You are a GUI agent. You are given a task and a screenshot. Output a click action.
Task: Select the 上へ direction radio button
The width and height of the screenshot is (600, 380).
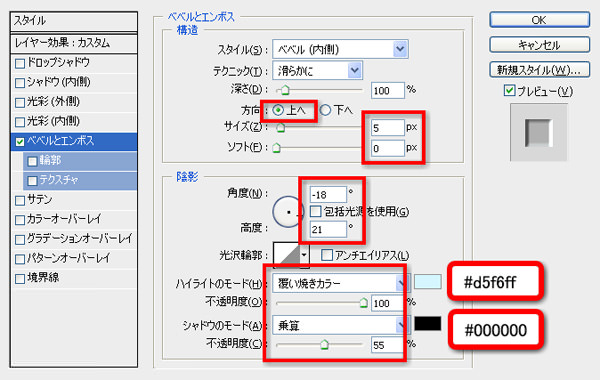278,110
